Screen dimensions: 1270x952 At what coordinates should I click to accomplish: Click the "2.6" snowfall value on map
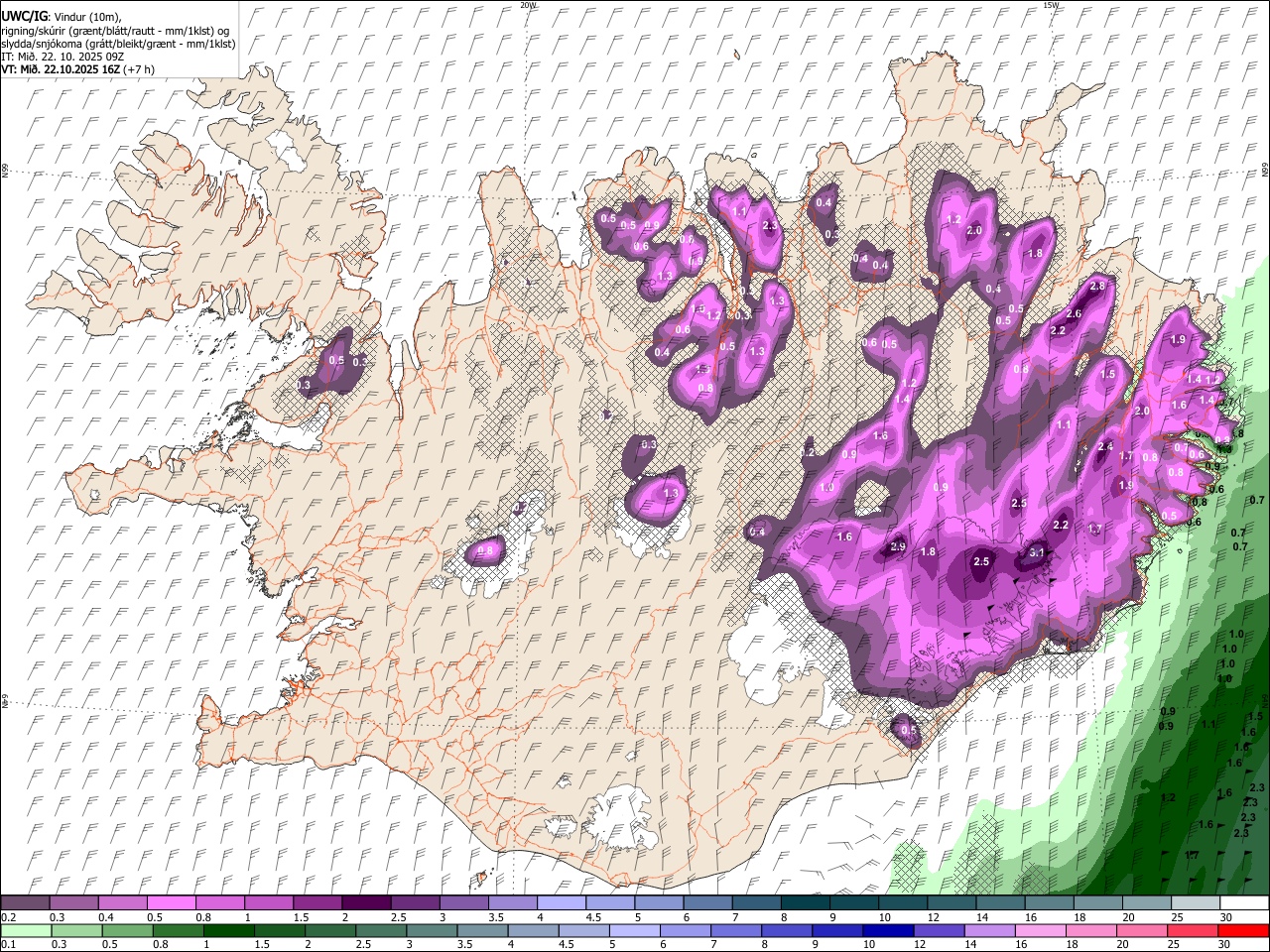tap(1074, 314)
